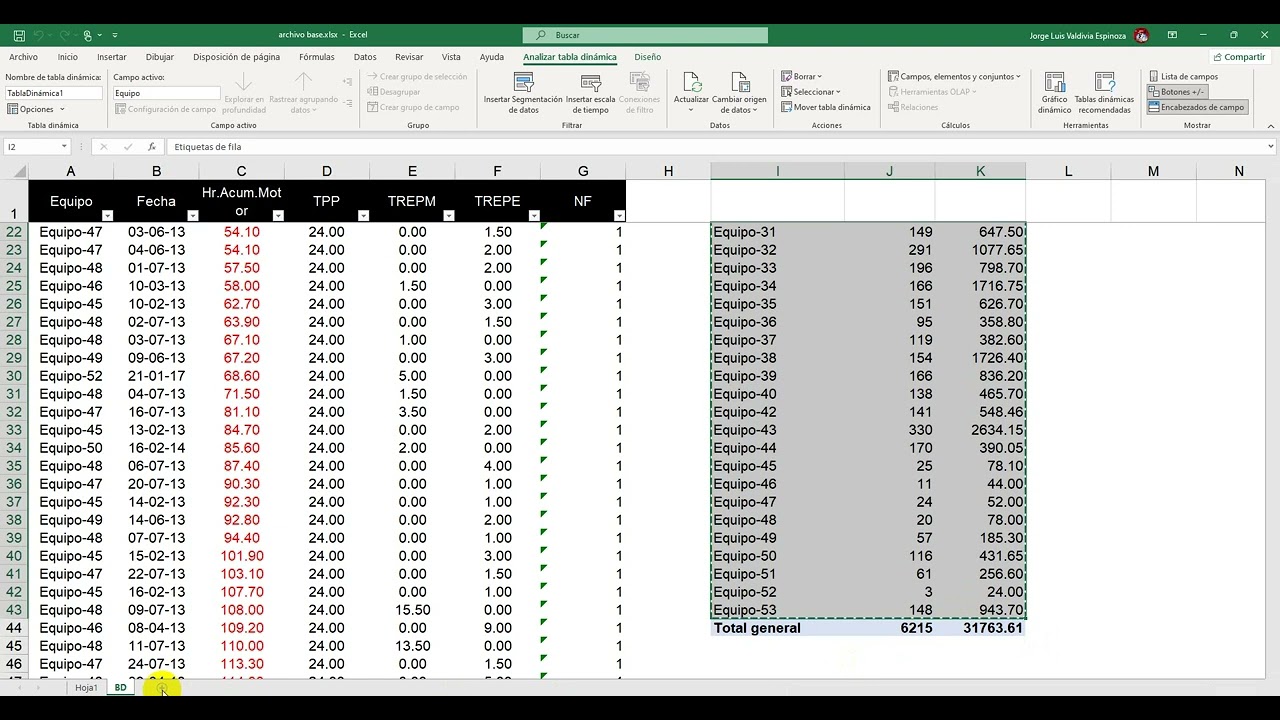Click Opciones icon under table name
The image size is (1280, 720).
13,109
